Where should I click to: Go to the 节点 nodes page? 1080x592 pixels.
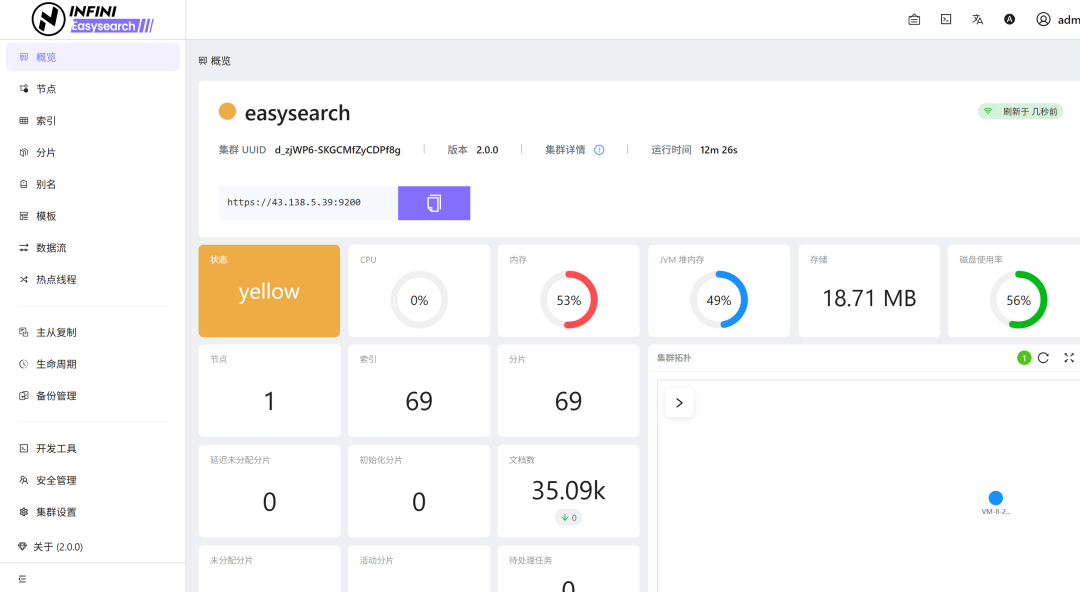(x=92, y=89)
